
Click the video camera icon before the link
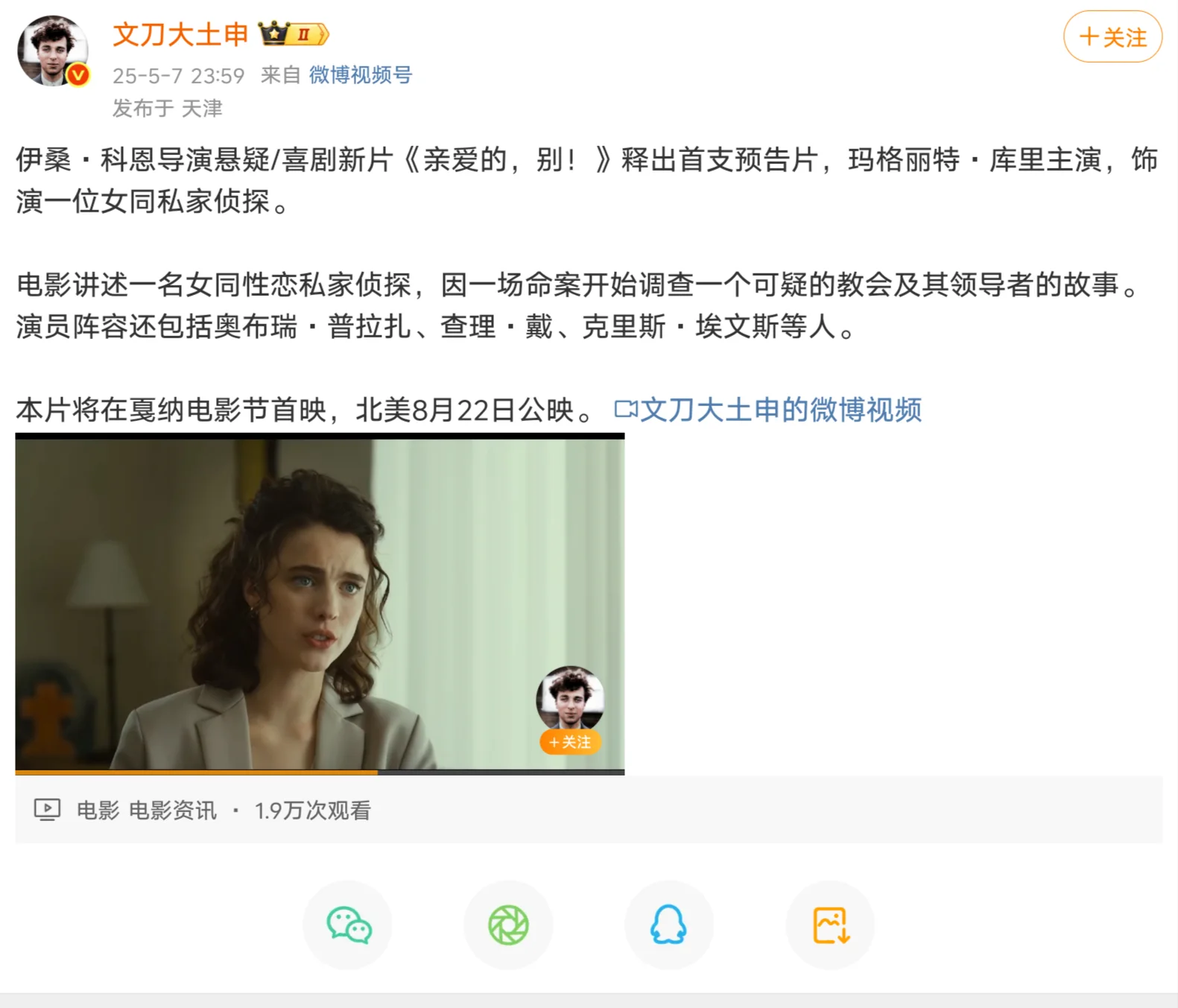[625, 409]
